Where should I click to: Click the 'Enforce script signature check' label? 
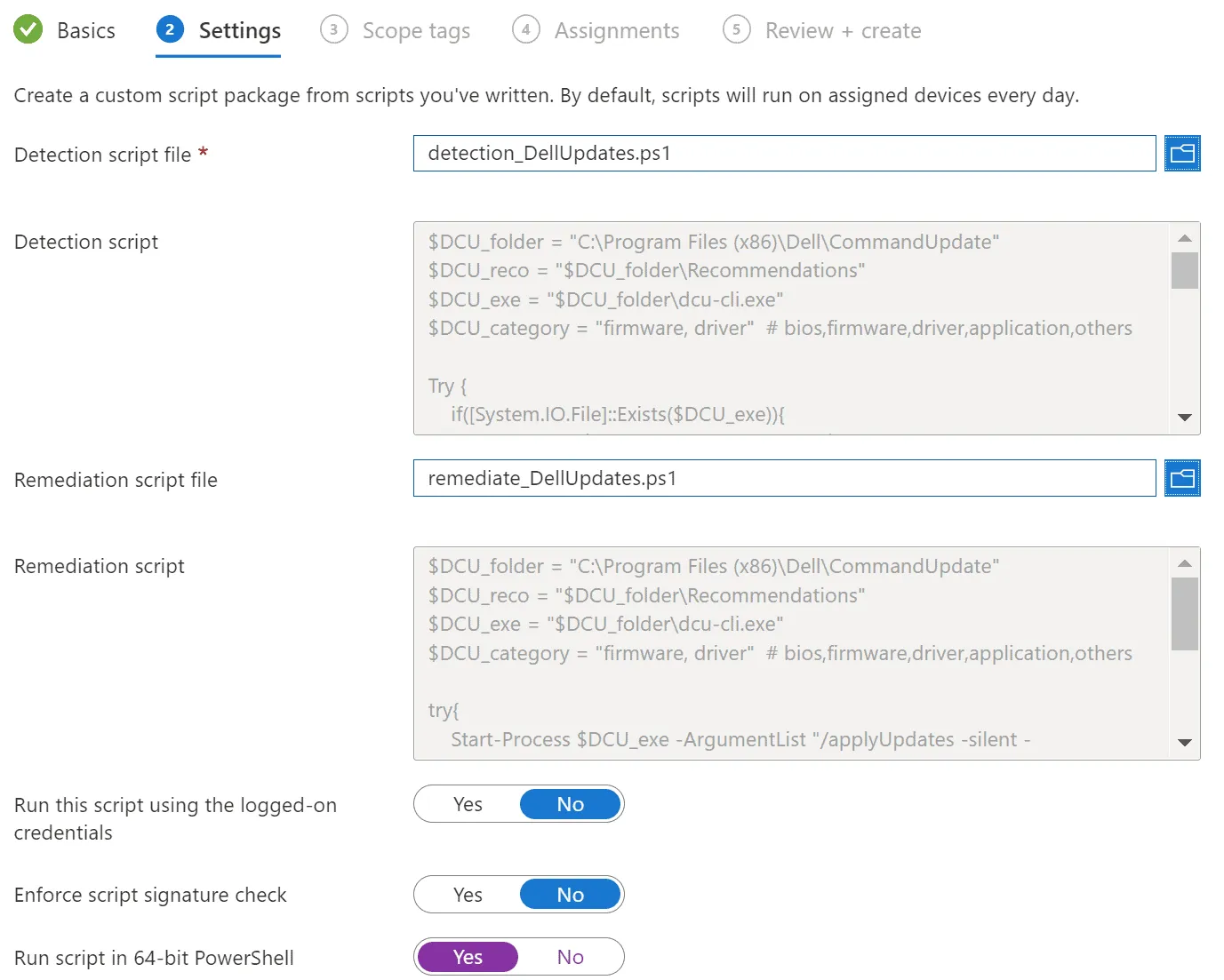click(150, 895)
